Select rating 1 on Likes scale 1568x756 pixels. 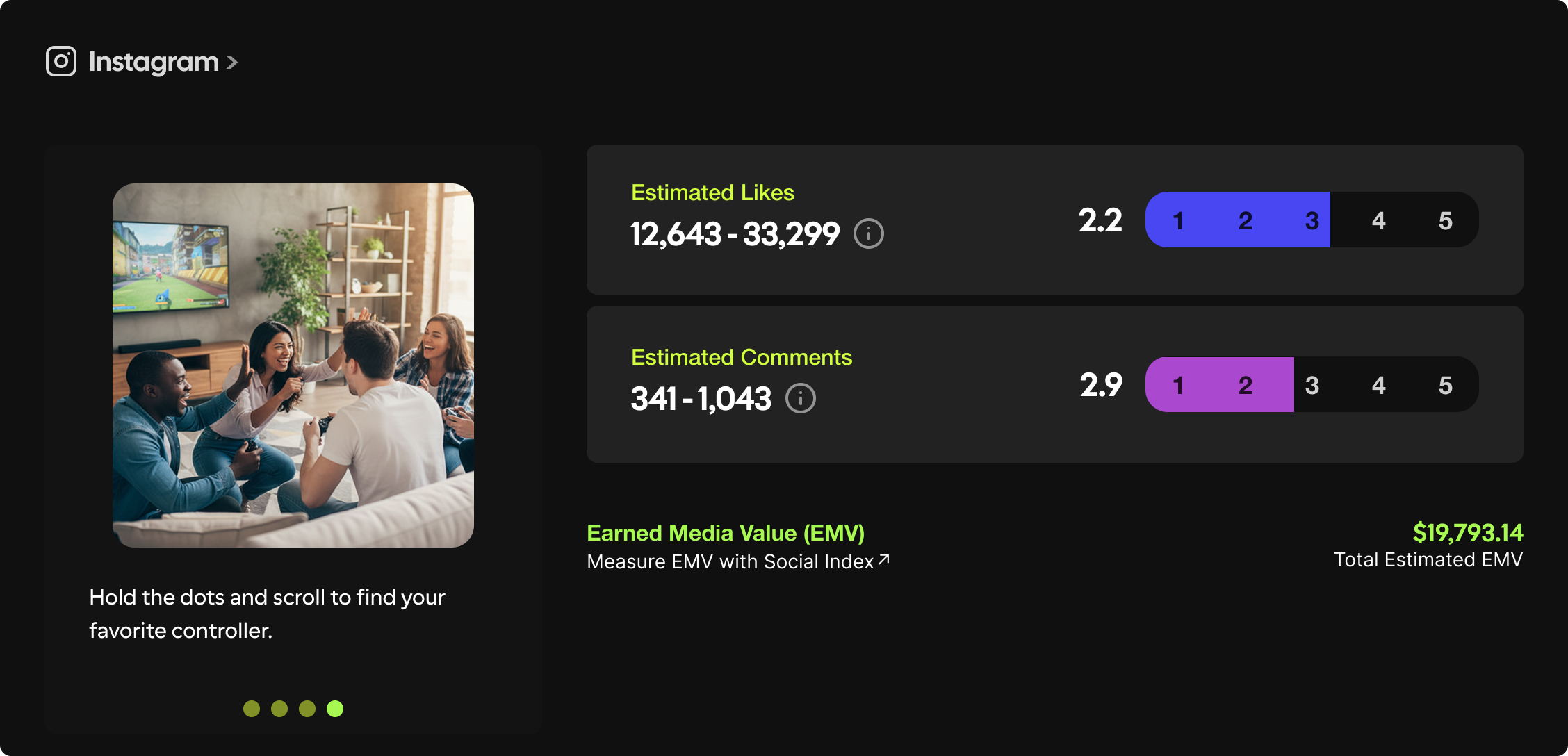pos(1178,220)
